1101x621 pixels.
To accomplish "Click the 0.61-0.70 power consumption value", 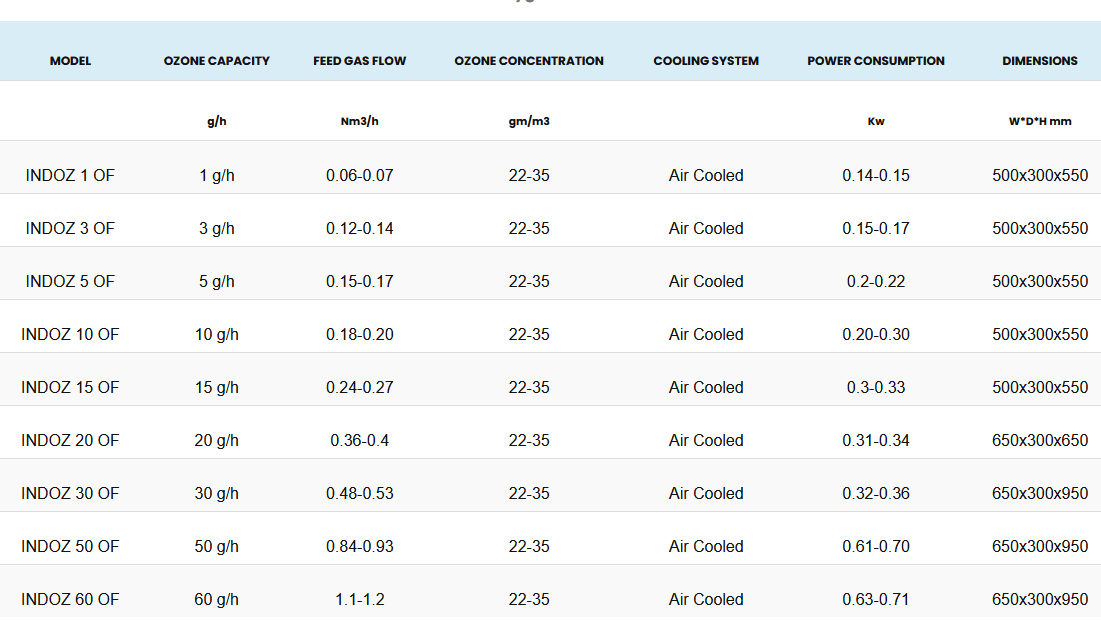I will (876, 546).
